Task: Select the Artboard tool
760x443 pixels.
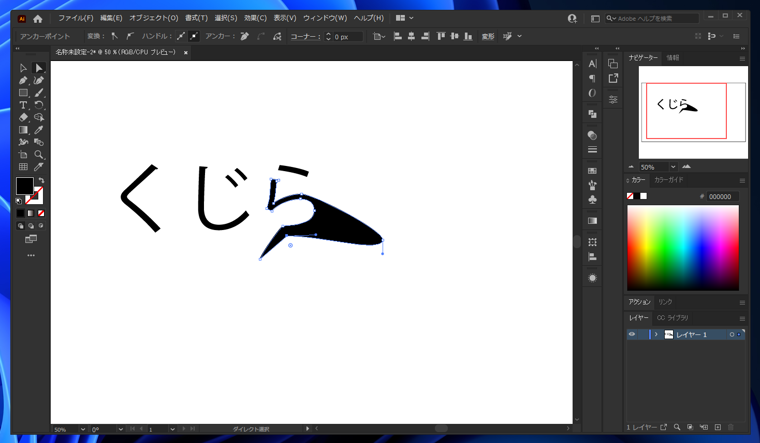Action: [x=23, y=154]
